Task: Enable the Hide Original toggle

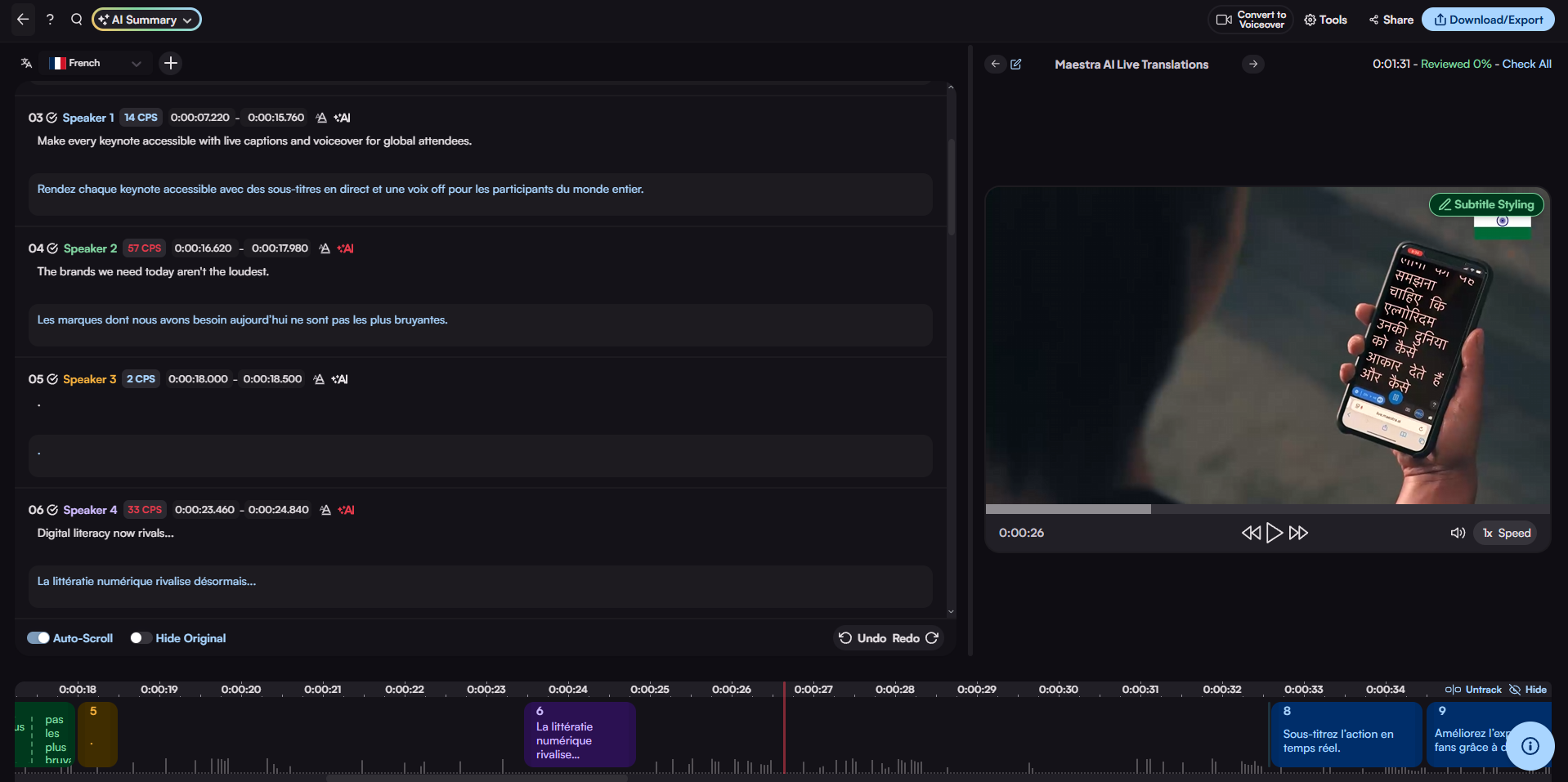Action: 141,638
